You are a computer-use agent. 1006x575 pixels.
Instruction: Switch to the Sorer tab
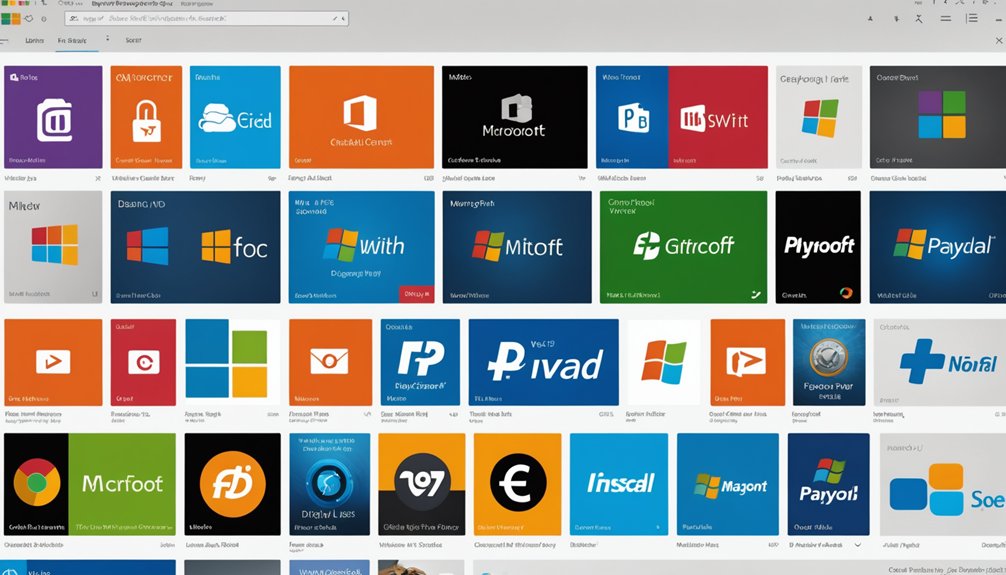[133, 40]
